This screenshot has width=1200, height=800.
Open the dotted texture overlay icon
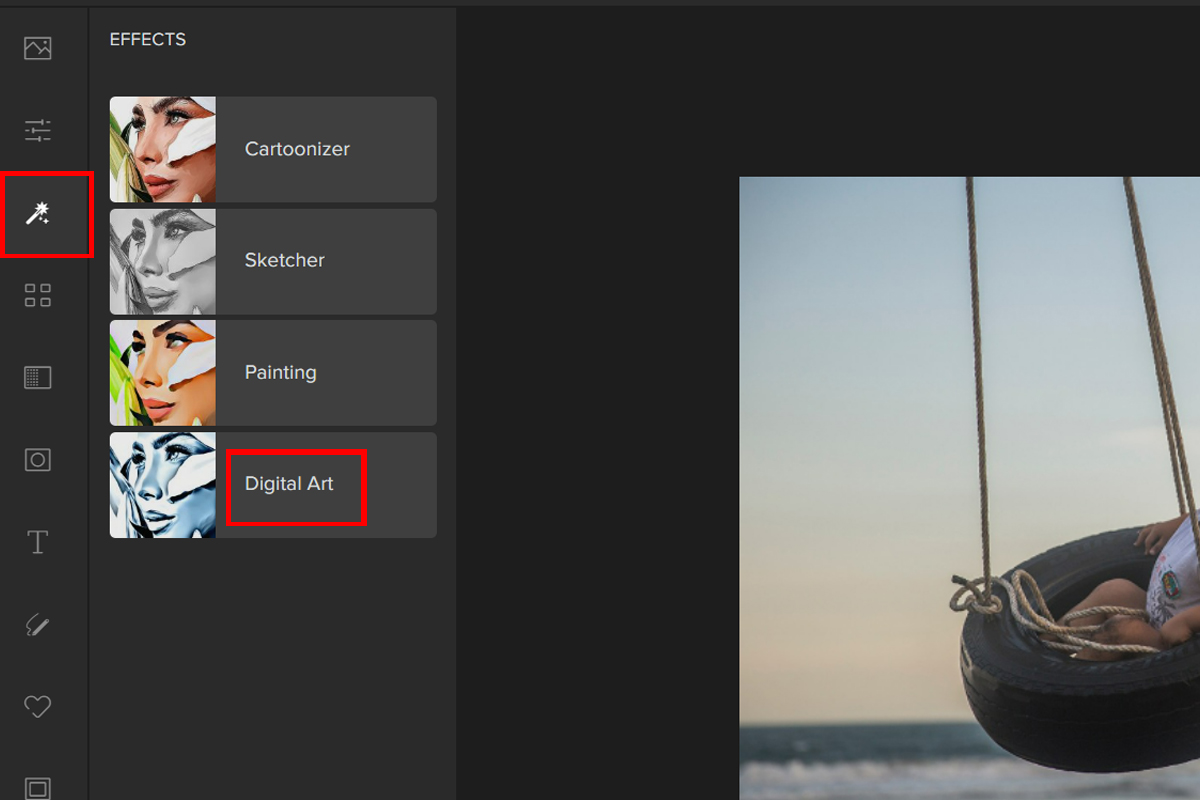[38, 377]
